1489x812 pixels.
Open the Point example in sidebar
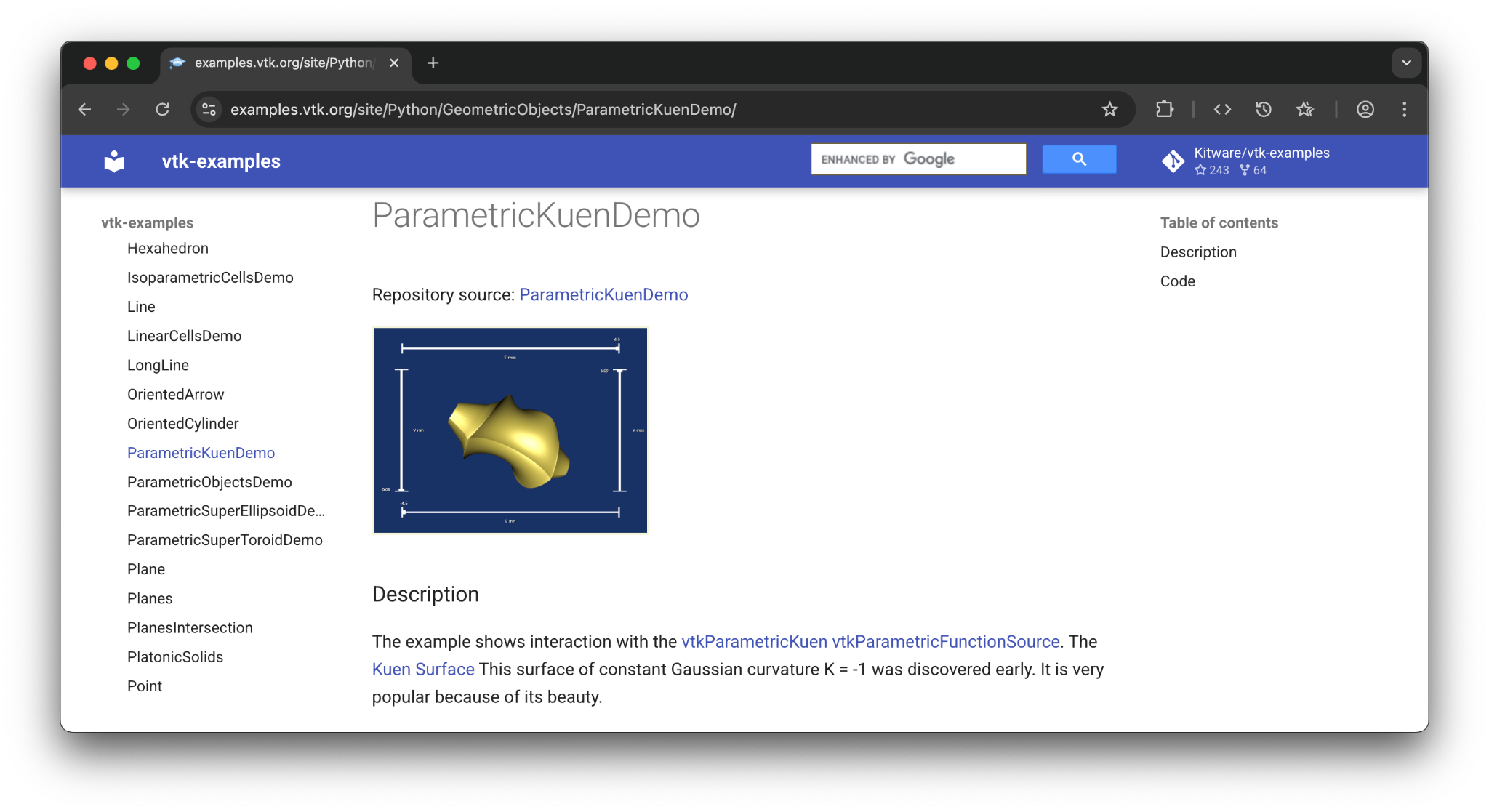click(145, 686)
